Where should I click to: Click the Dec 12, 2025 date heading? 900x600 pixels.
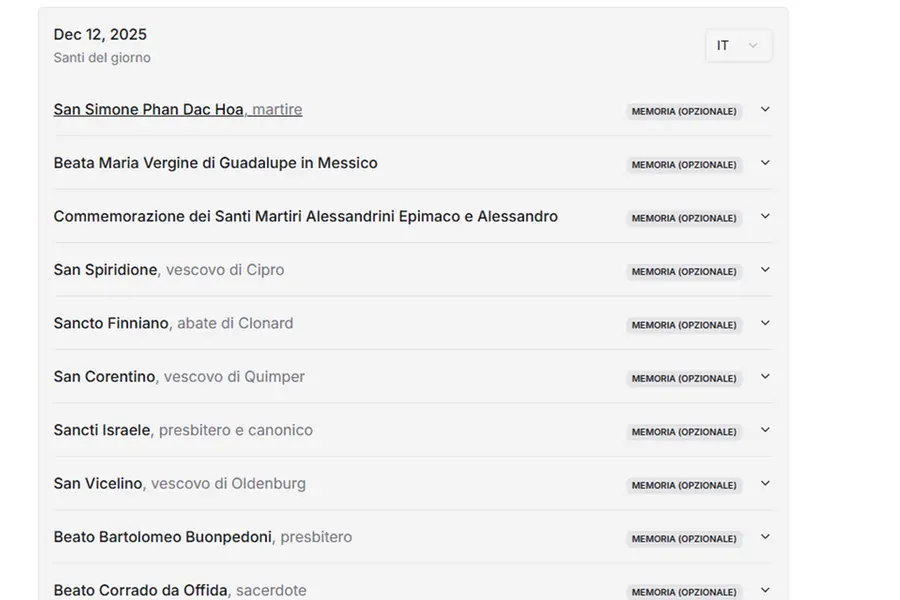pyautogui.click(x=100, y=35)
